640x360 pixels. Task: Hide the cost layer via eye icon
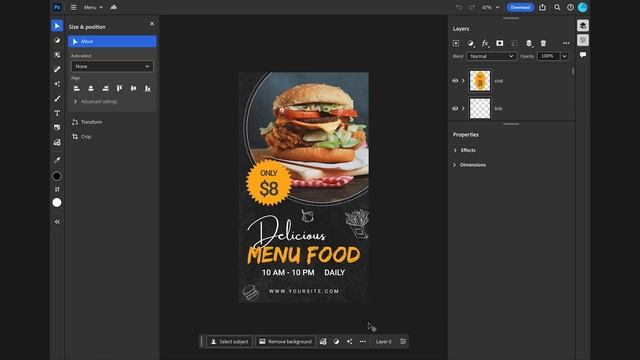455,81
